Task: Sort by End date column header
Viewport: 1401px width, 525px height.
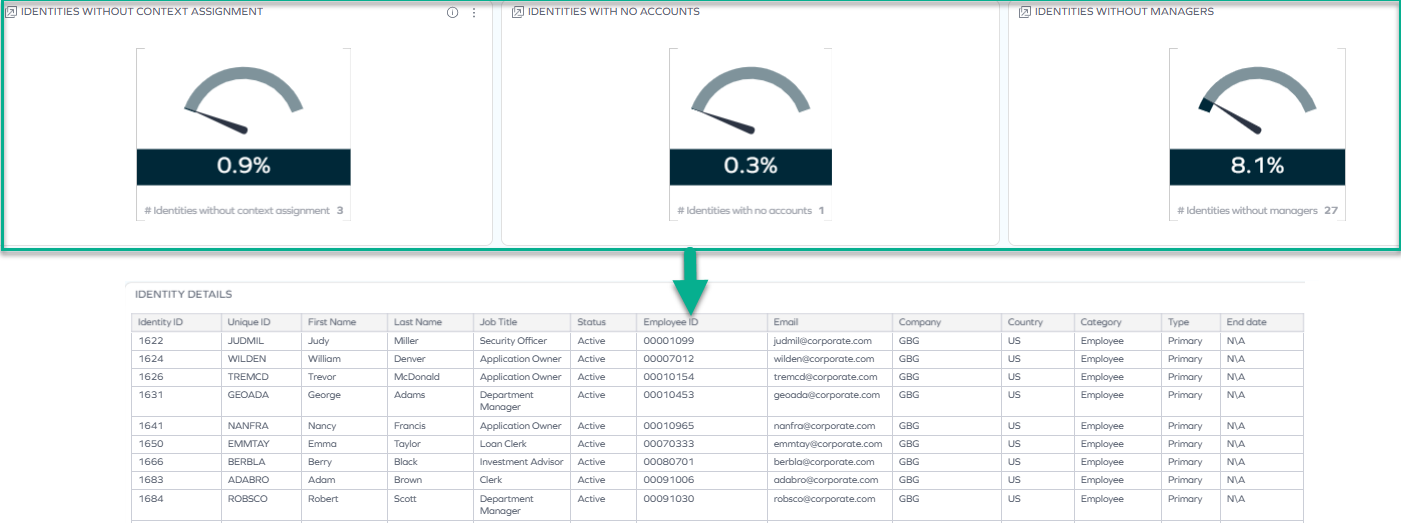Action: (1262, 322)
